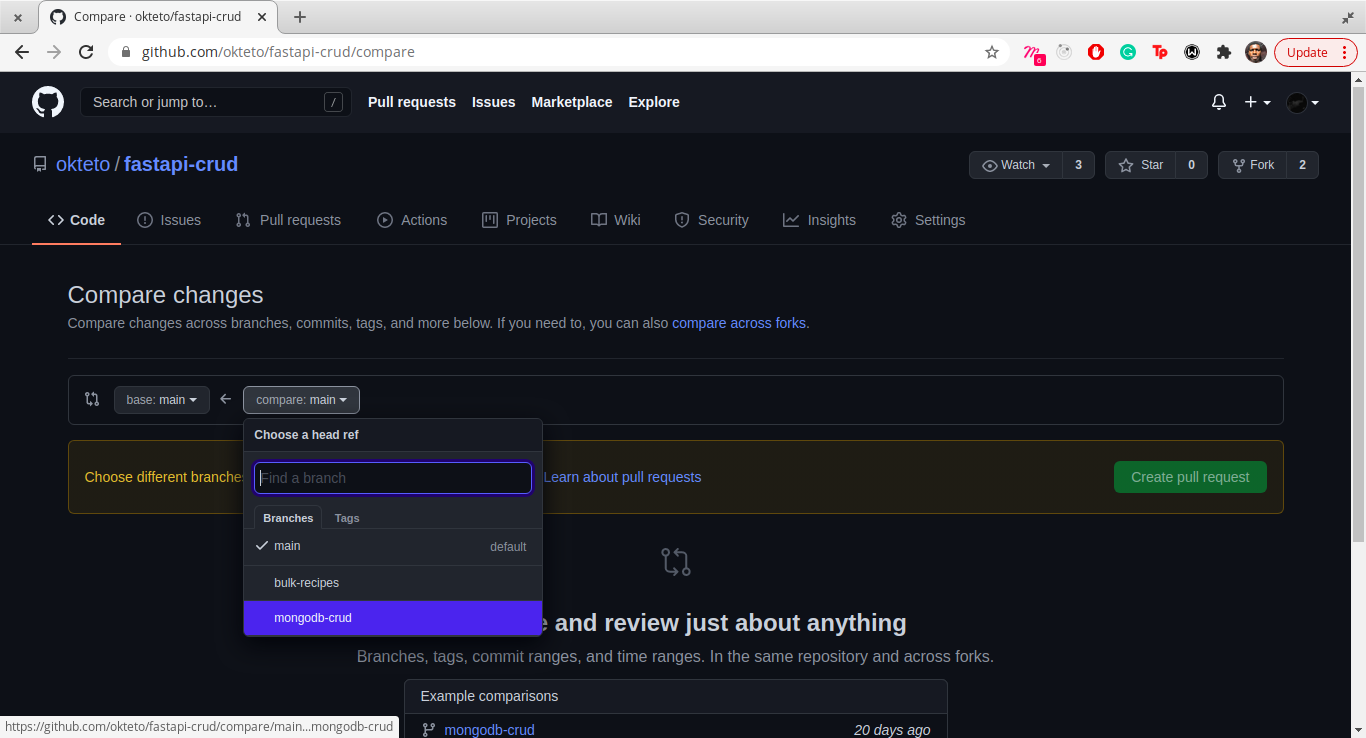
Task: Open the base: main dropdown
Action: click(162, 400)
